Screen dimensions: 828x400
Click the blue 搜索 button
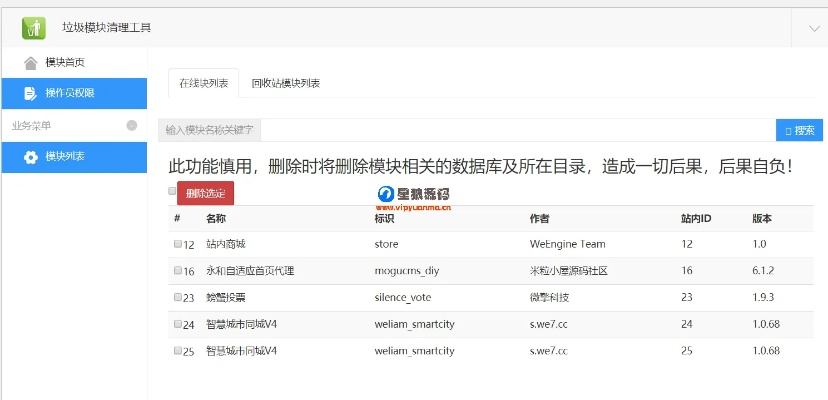[799, 131]
